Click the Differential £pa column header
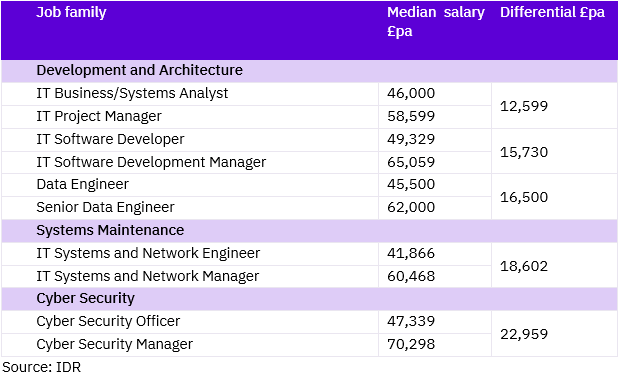Screen dimensions: 619x378 pos(552,12)
